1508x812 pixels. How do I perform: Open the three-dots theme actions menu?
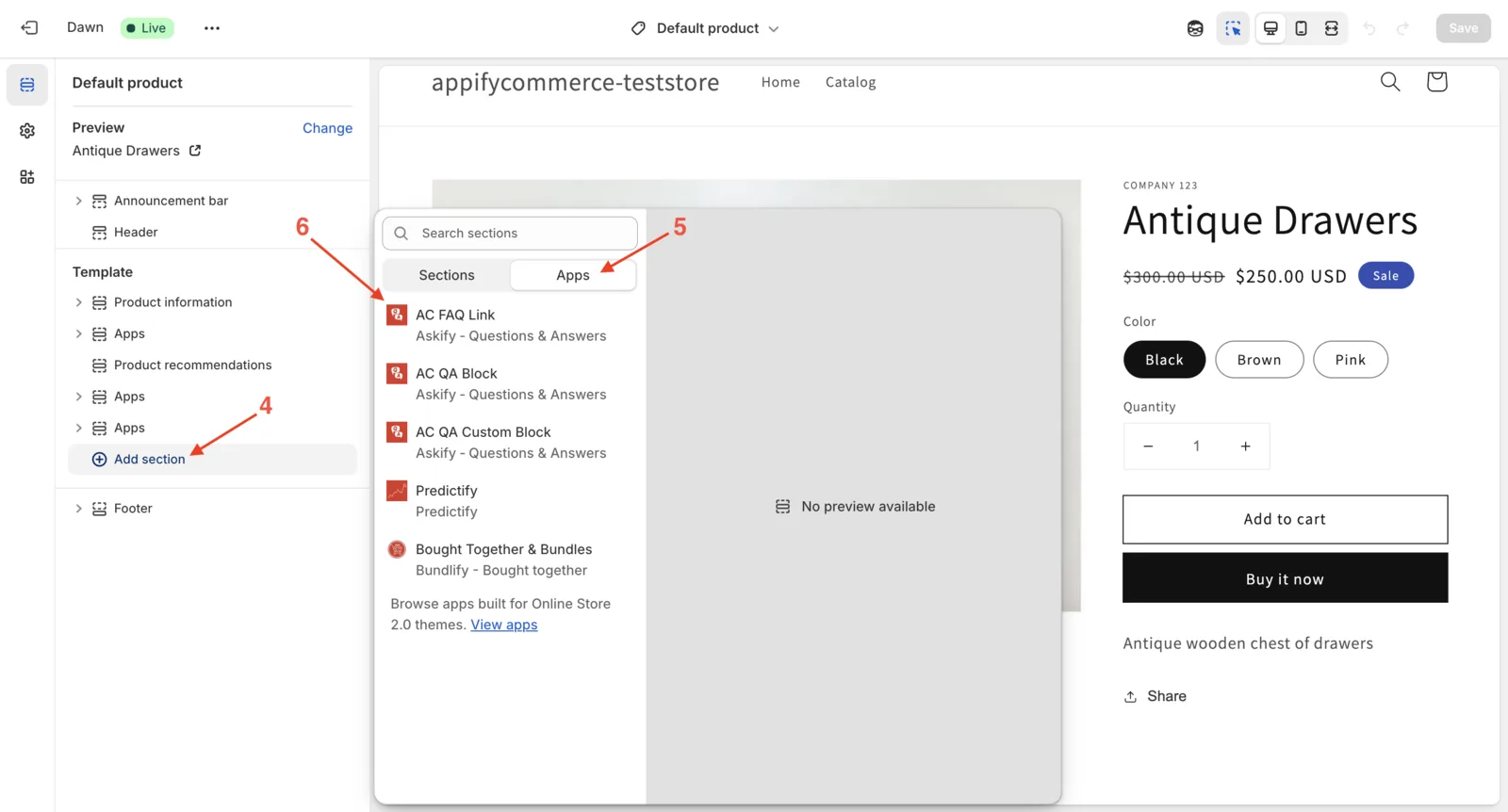[212, 28]
